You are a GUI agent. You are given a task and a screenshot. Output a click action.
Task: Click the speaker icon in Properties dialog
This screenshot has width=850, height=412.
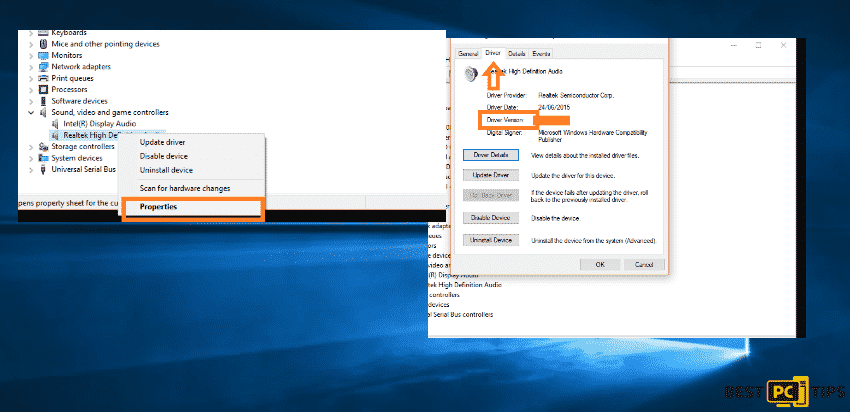(472, 74)
